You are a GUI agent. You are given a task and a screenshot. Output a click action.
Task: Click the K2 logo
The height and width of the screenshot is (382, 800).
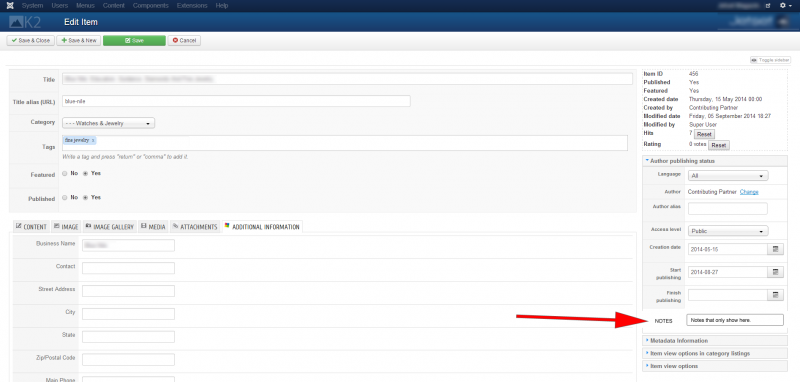[24, 22]
